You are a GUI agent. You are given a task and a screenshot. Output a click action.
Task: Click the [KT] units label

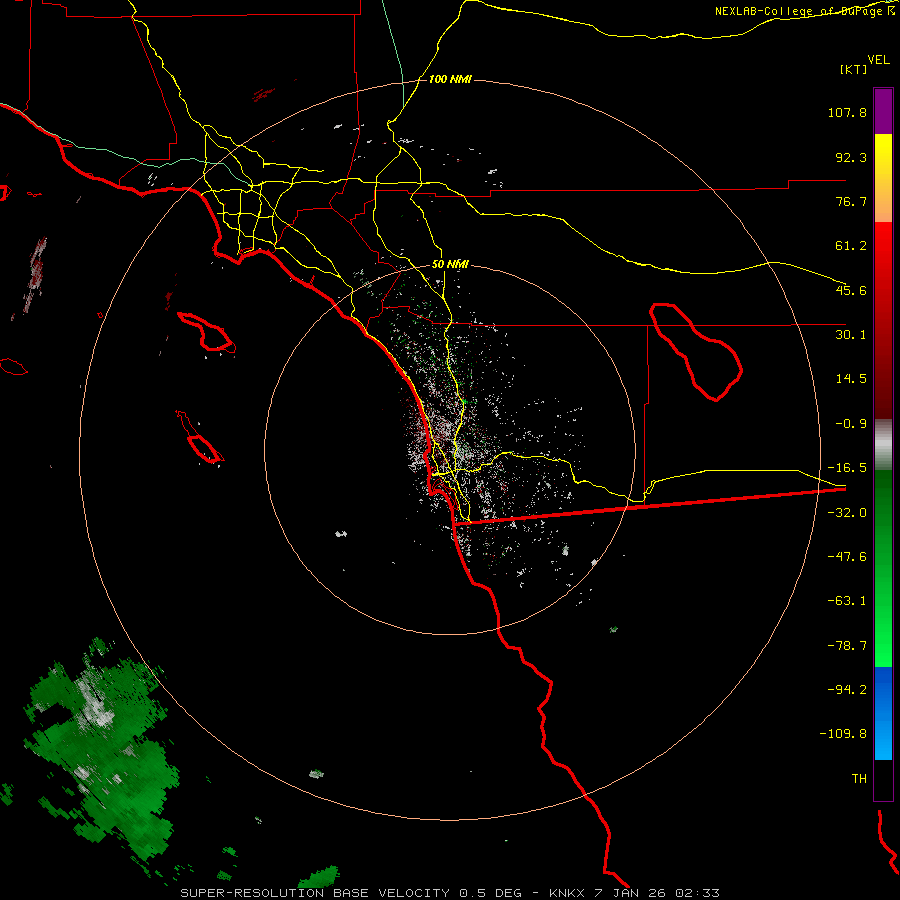[853, 69]
